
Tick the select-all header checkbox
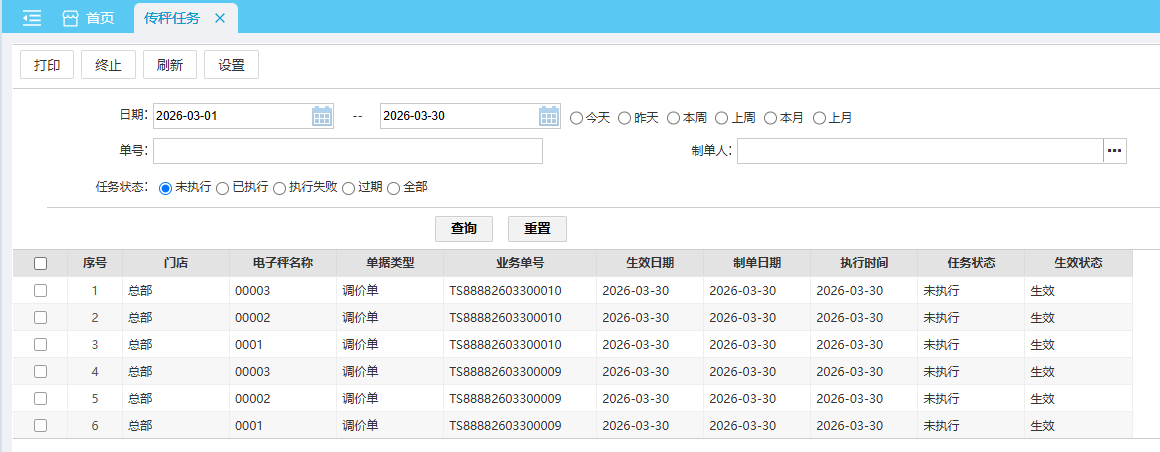(x=41, y=264)
